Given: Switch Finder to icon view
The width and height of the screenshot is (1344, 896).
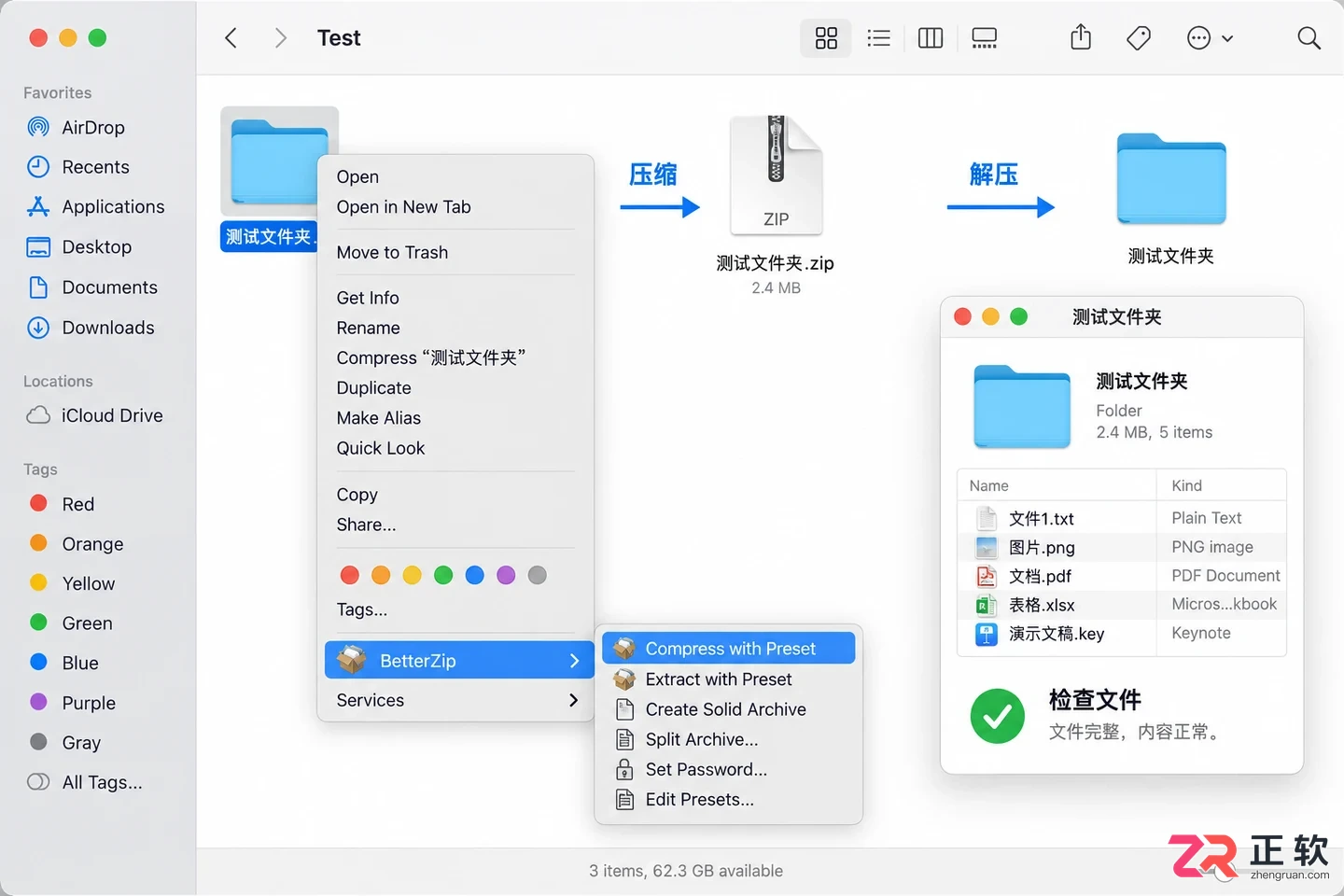Looking at the screenshot, I should click(x=826, y=38).
